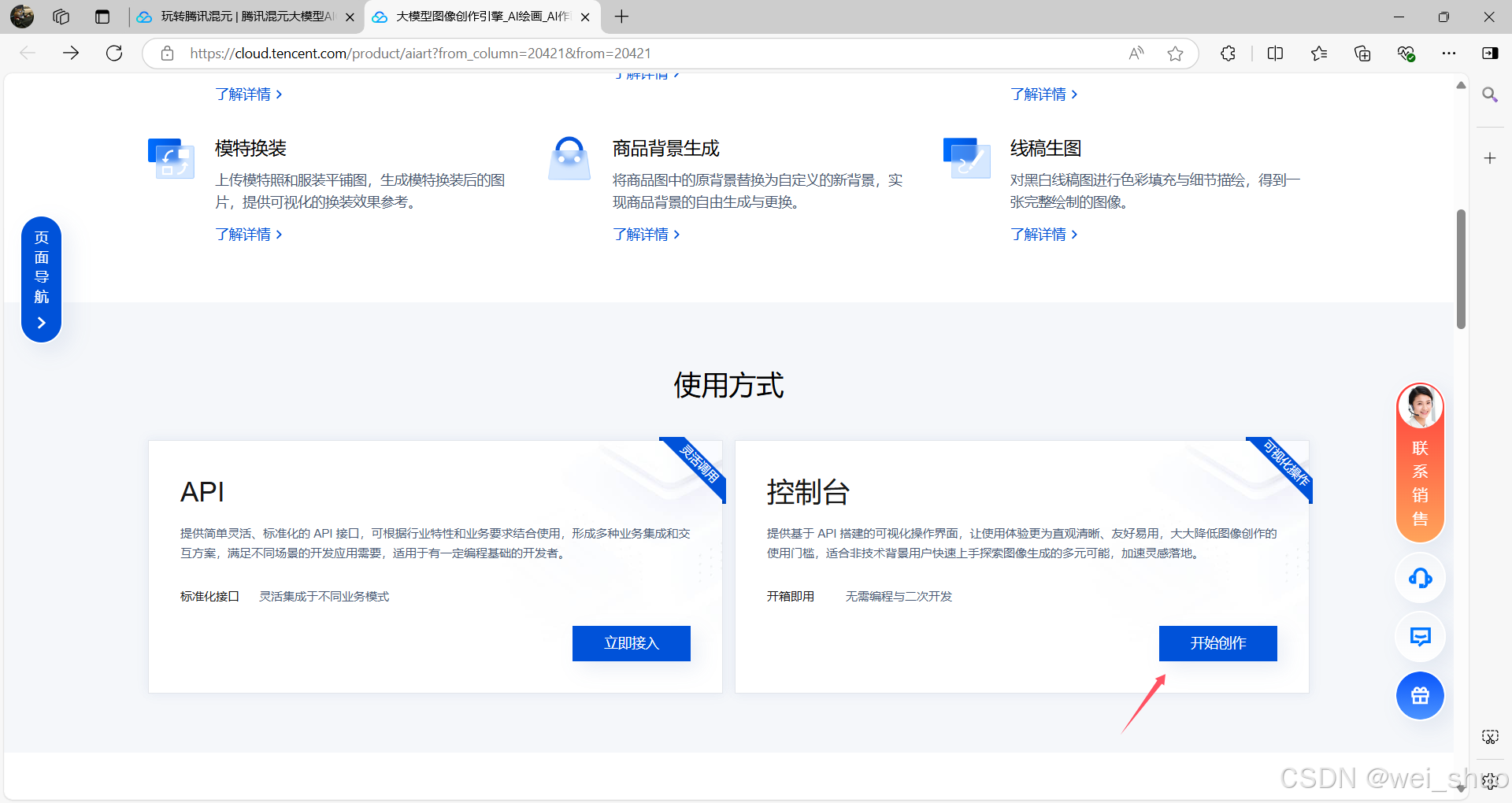Open 了解详情 link under 线稿生图
This screenshot has height=803, width=1512.
click(1043, 235)
